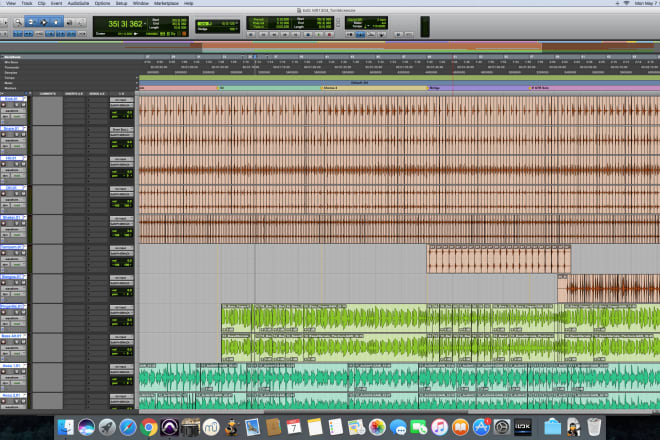The height and width of the screenshot is (440, 660).
Task: Expand the Tempo ruler editor
Action: click(137, 77)
